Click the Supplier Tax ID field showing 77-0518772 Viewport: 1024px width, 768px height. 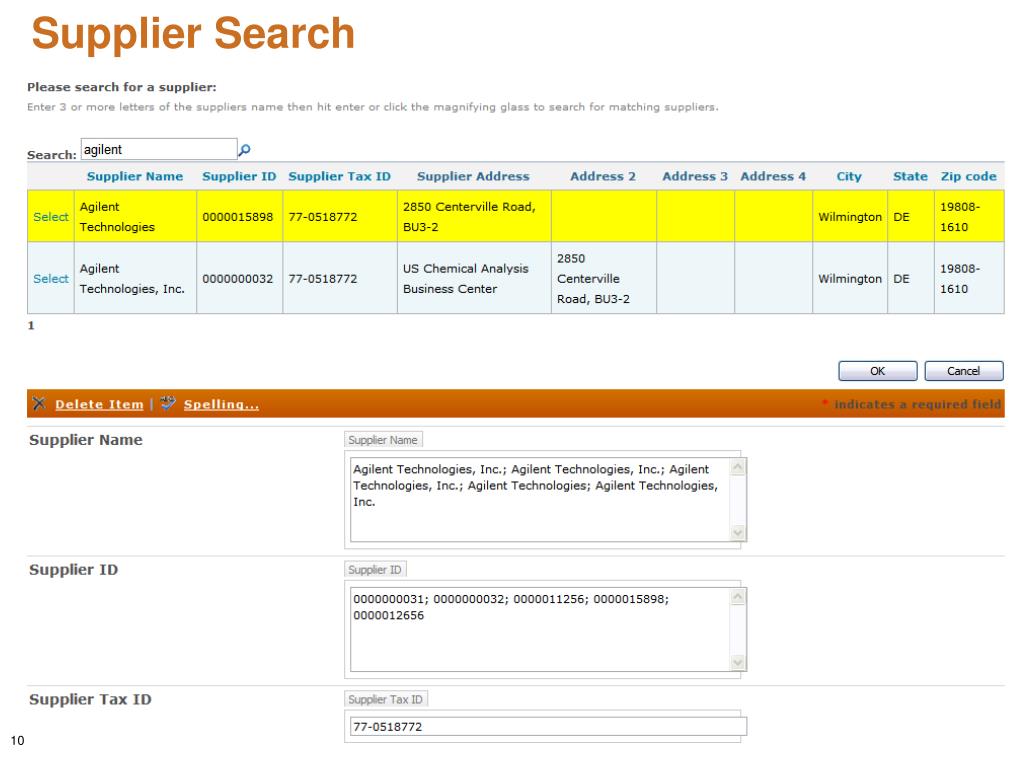[x=549, y=727]
